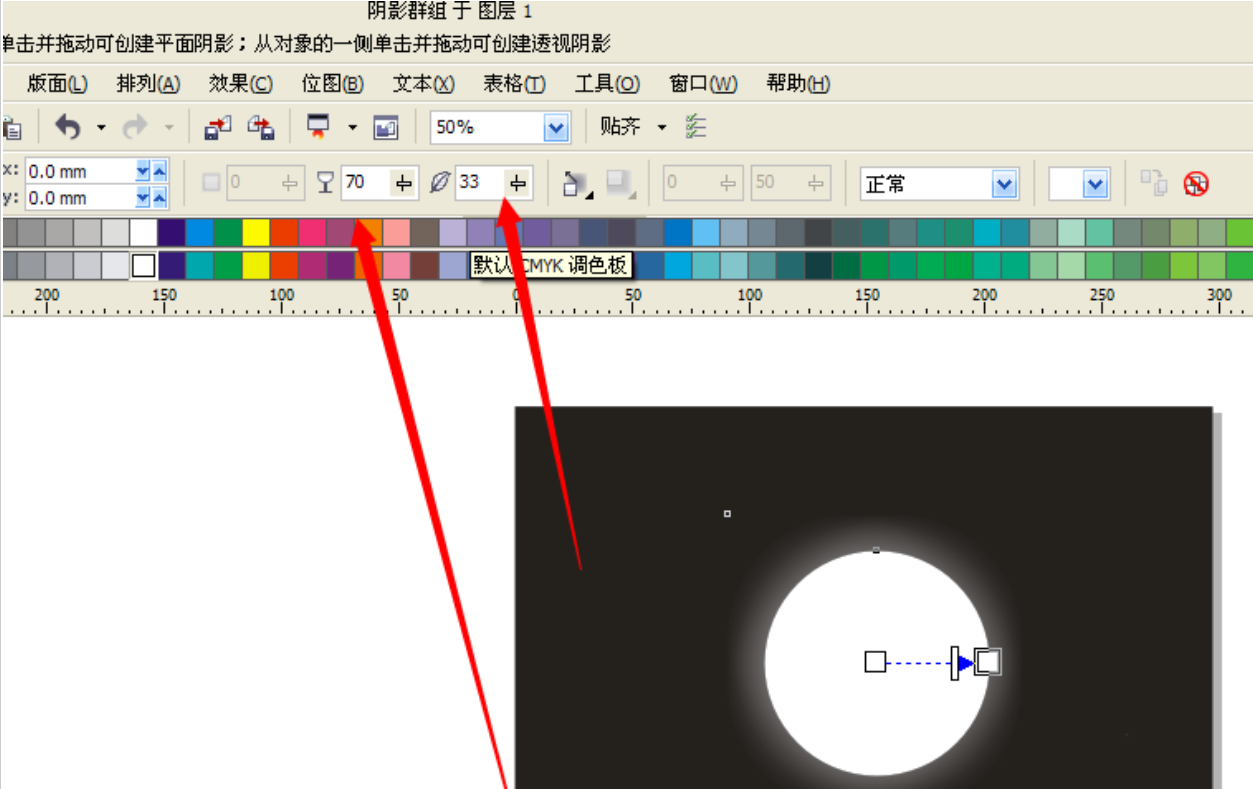The height and width of the screenshot is (789, 1253).
Task: Click the shadow opacity field showing 70
Action: tap(366, 183)
